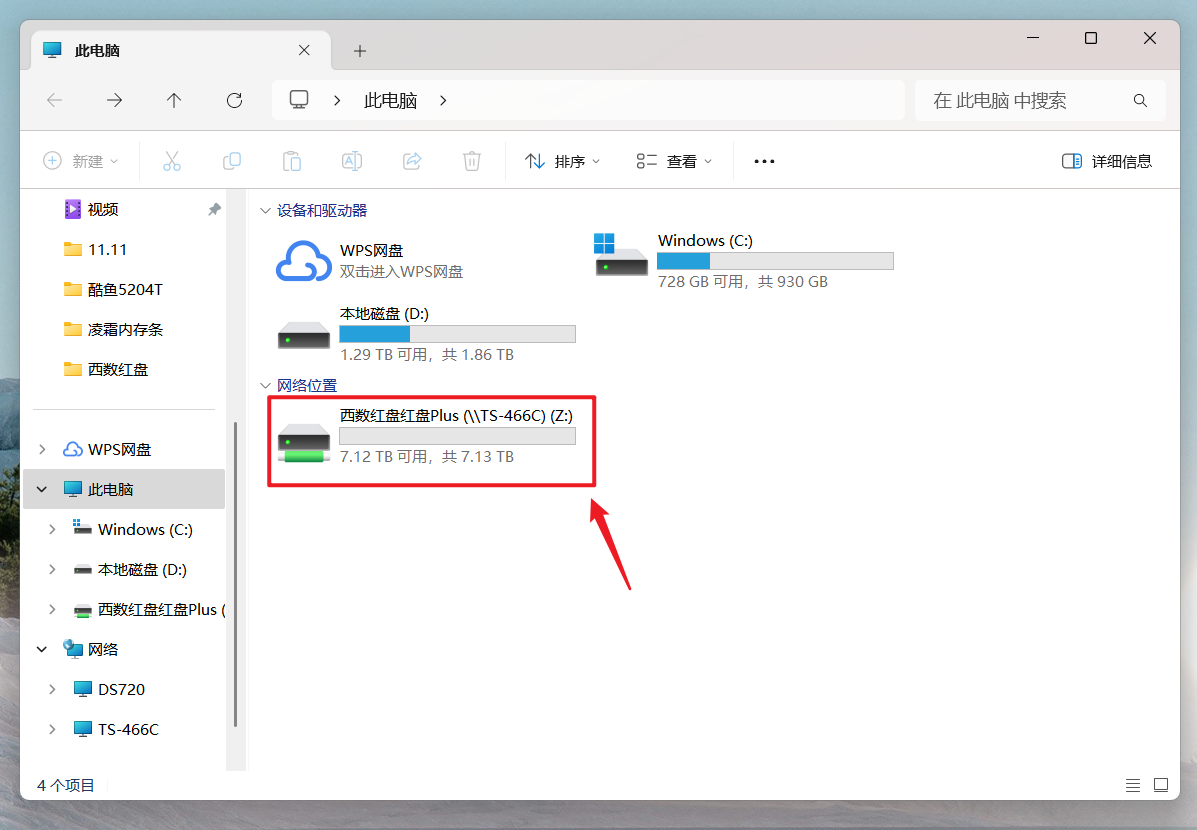Expand Windows (C:) in the sidebar
The image size is (1197, 830).
tap(52, 529)
